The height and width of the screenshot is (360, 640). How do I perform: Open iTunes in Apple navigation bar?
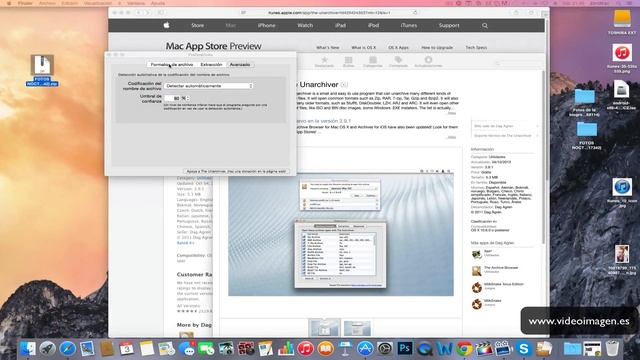(409, 25)
